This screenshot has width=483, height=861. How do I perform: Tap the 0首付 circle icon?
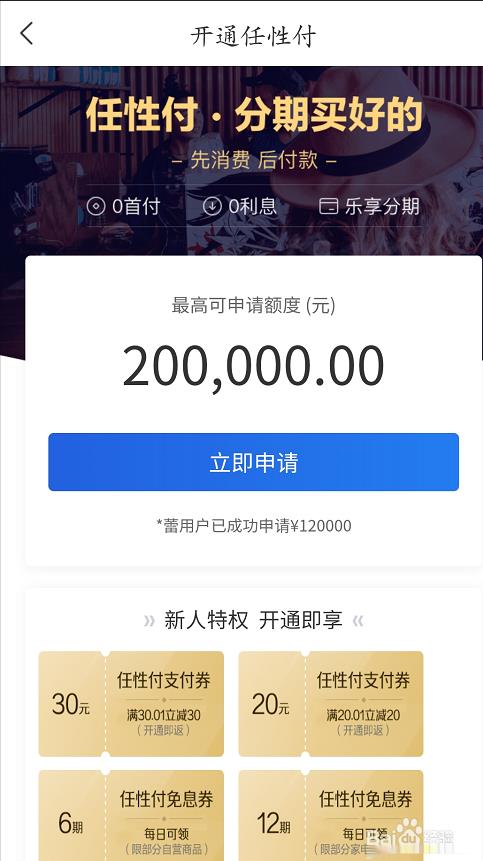coord(96,206)
